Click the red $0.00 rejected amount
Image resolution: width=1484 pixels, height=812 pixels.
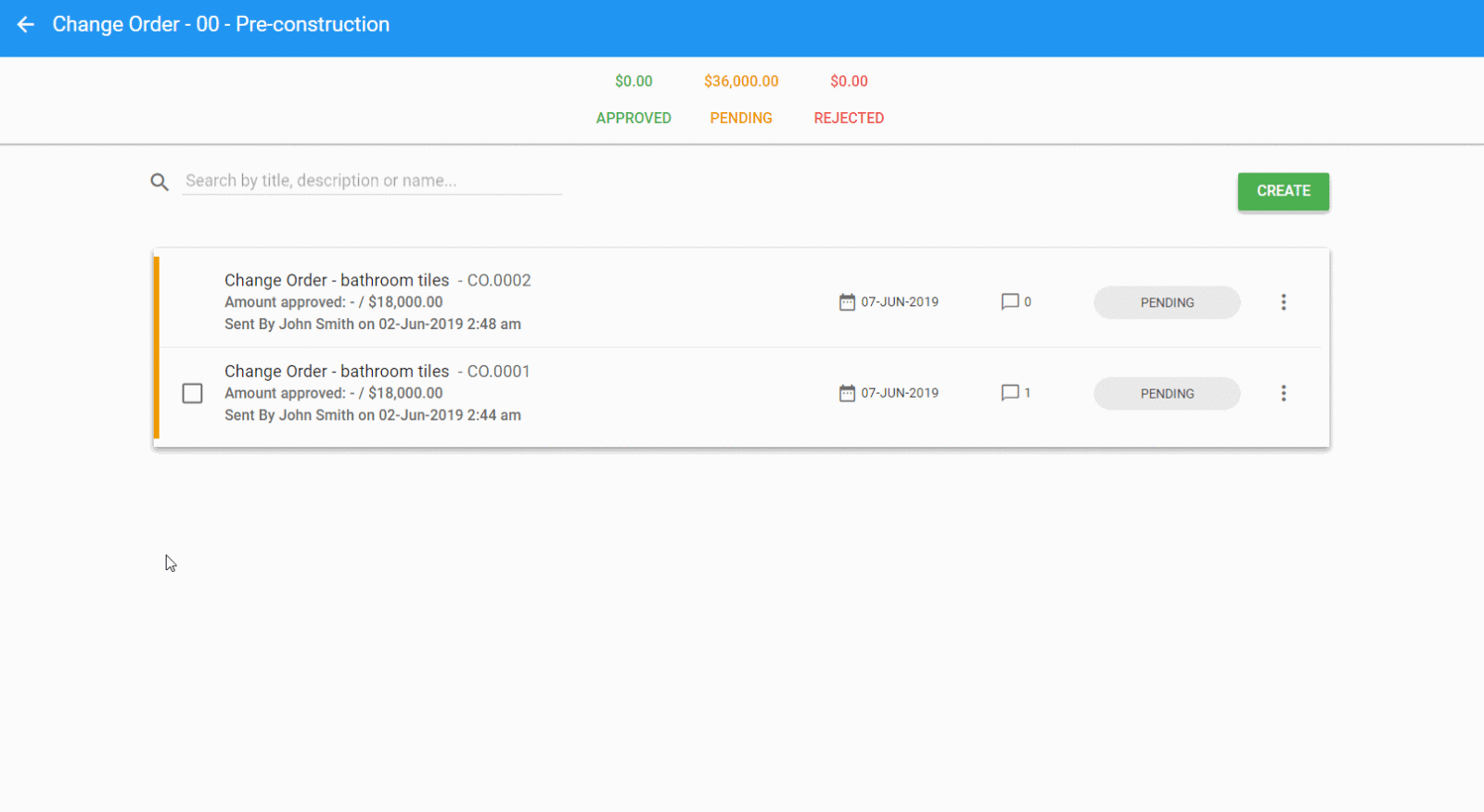[849, 82]
